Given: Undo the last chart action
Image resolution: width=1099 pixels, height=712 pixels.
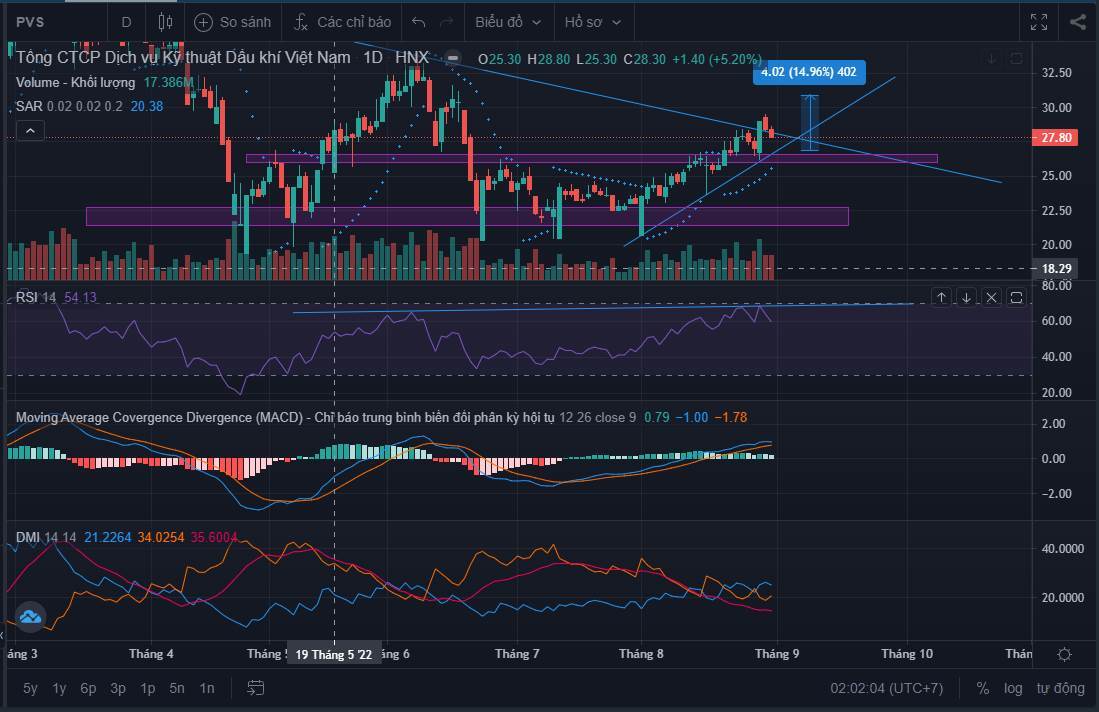Looking at the screenshot, I should [x=419, y=22].
